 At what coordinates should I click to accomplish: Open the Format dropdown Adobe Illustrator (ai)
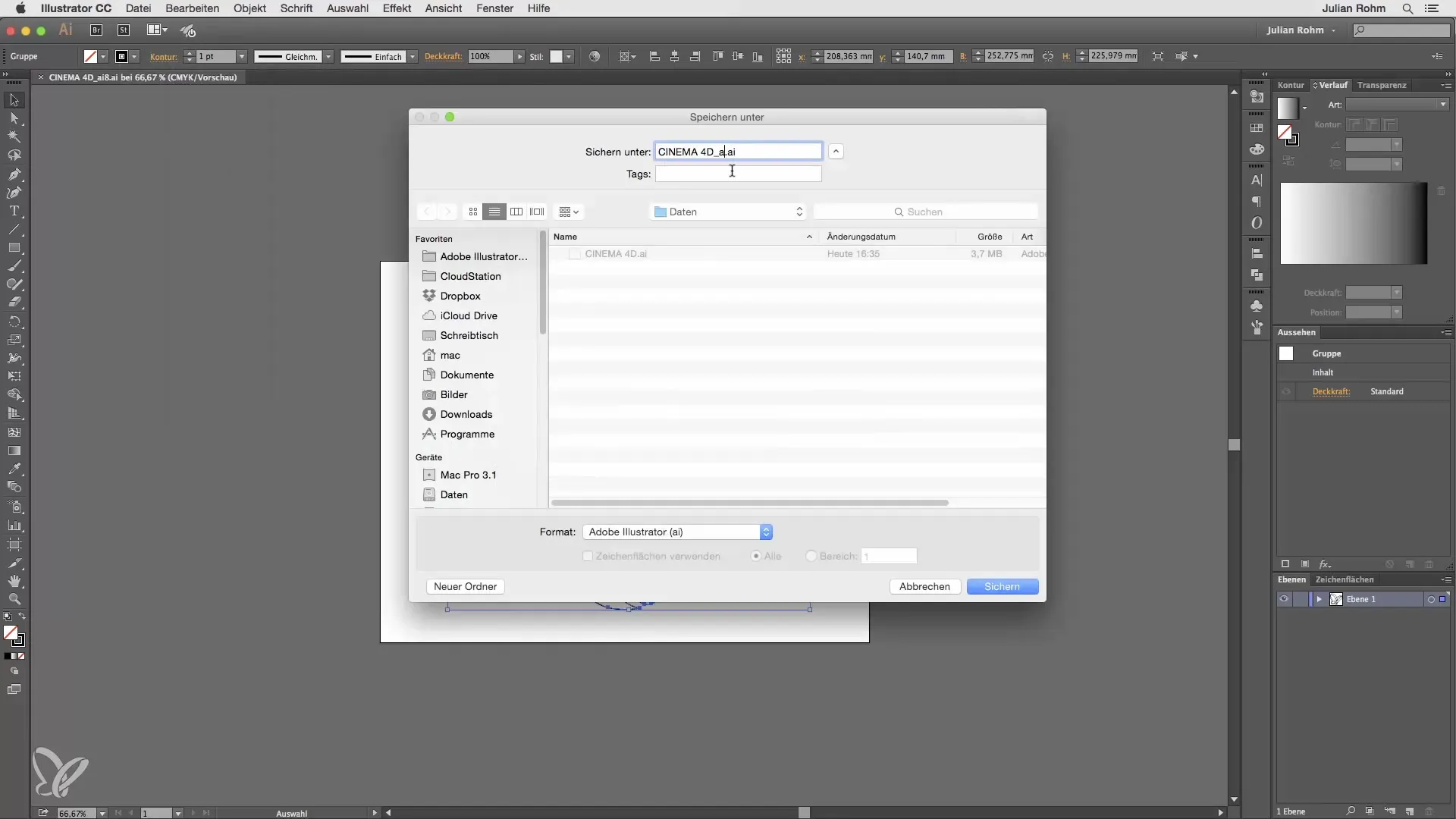(x=677, y=532)
